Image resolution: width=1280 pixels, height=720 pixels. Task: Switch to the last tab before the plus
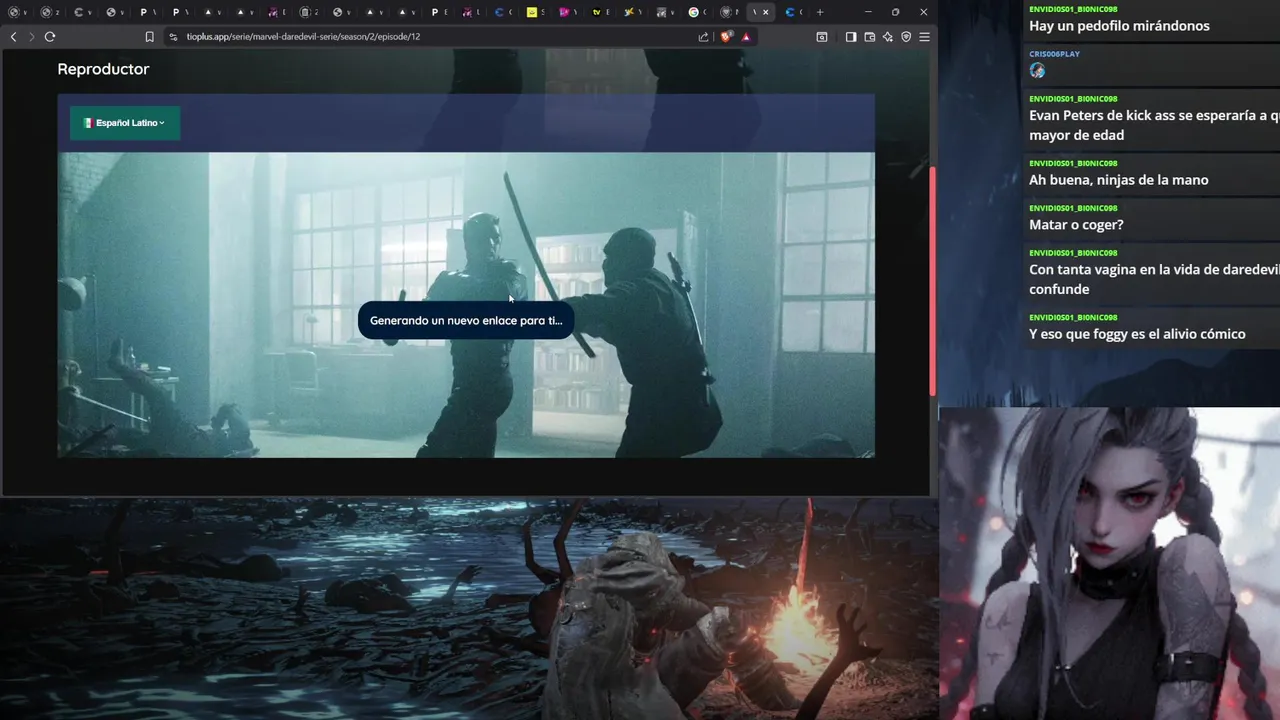tap(794, 12)
